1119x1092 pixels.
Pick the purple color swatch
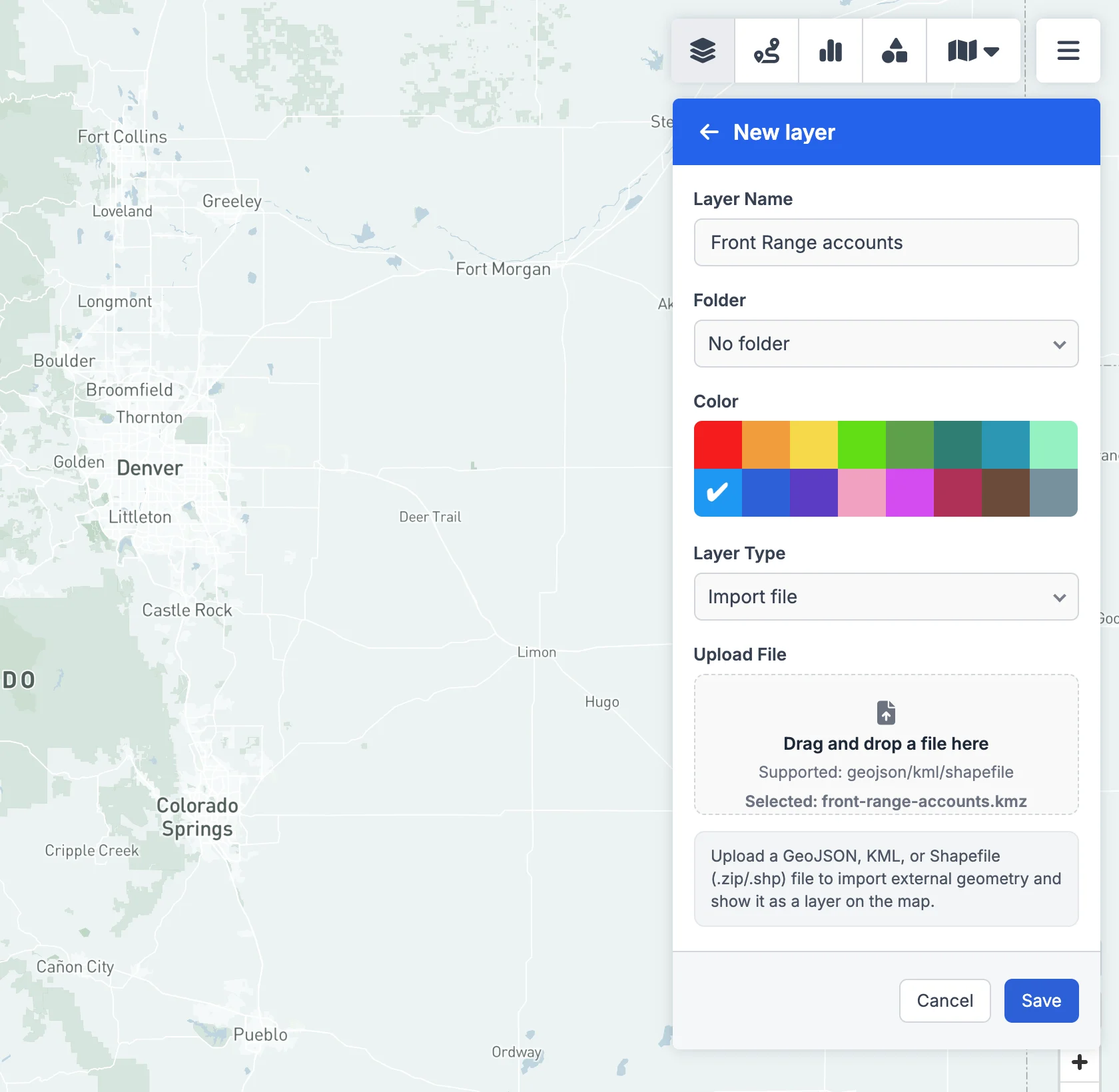coord(814,493)
